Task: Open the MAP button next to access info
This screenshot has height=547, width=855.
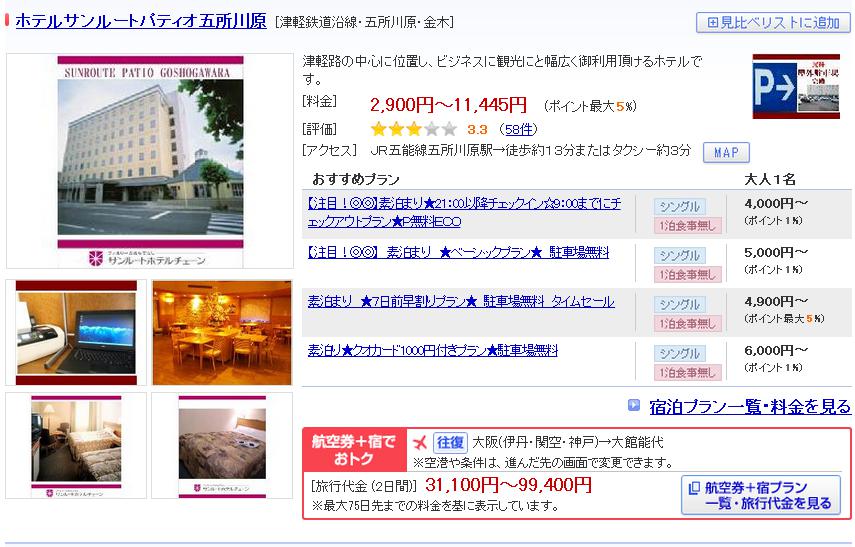Action: pos(726,152)
